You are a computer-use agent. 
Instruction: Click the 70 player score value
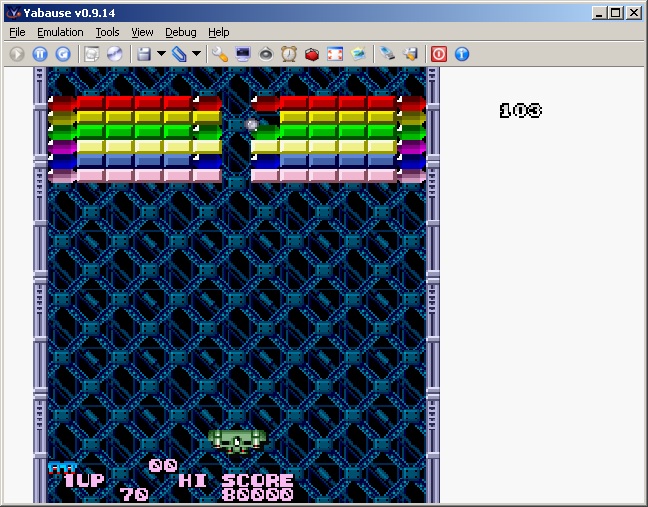[134, 494]
